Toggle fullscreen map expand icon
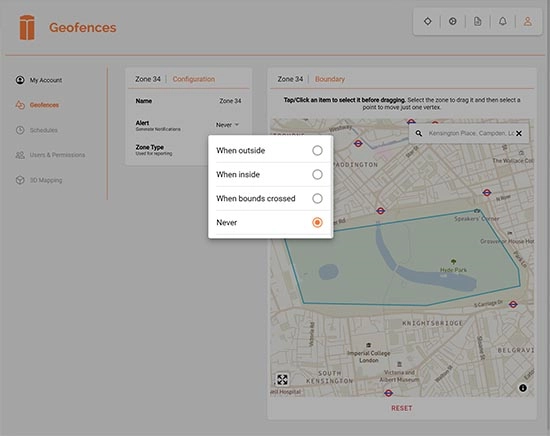The image size is (550, 436). click(282, 380)
